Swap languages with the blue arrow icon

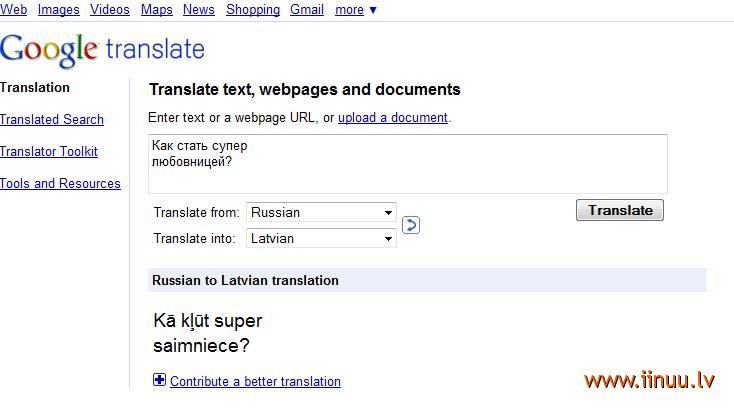tap(411, 225)
